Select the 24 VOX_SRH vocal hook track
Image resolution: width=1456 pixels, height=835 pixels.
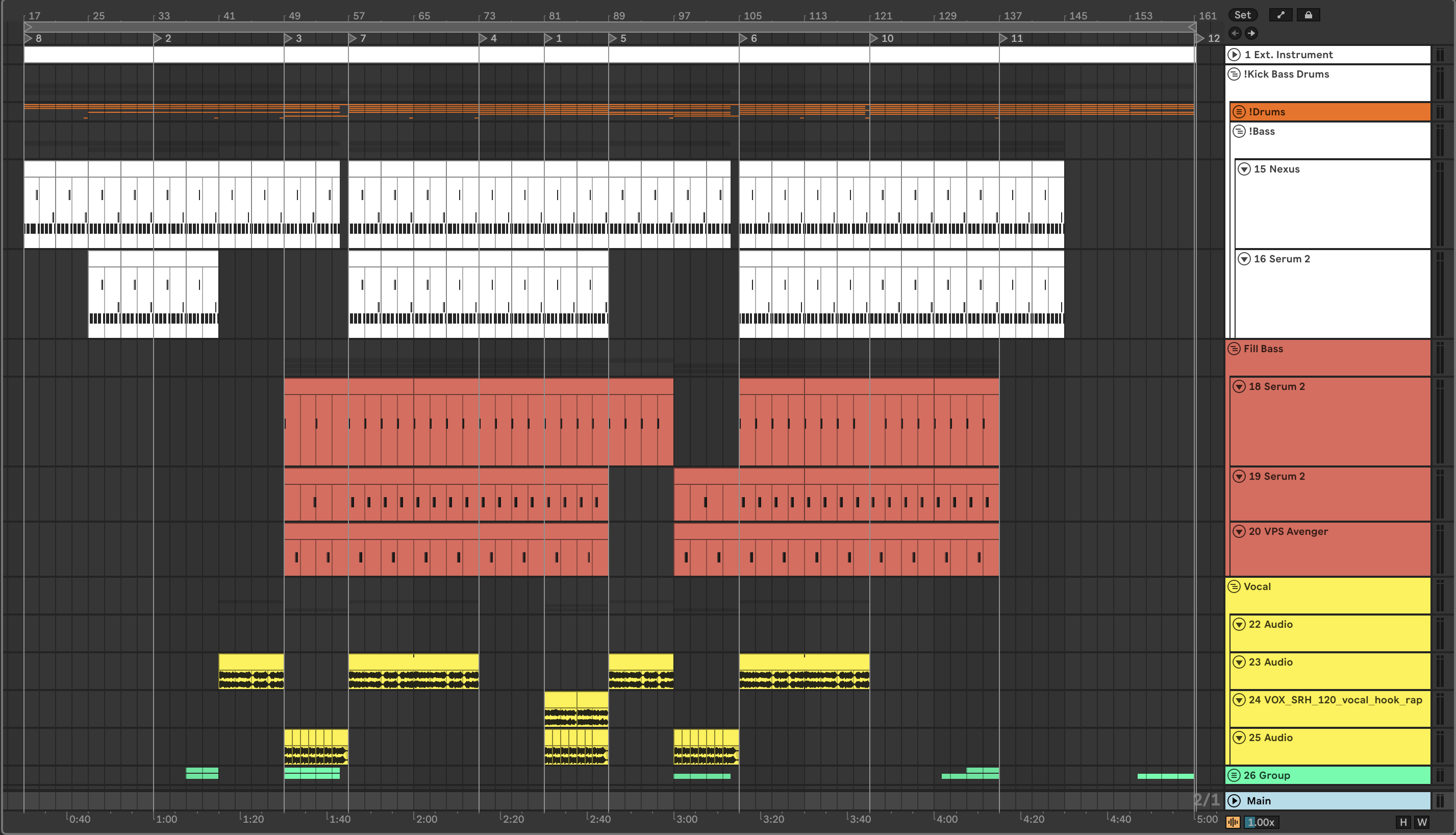[1336, 700]
